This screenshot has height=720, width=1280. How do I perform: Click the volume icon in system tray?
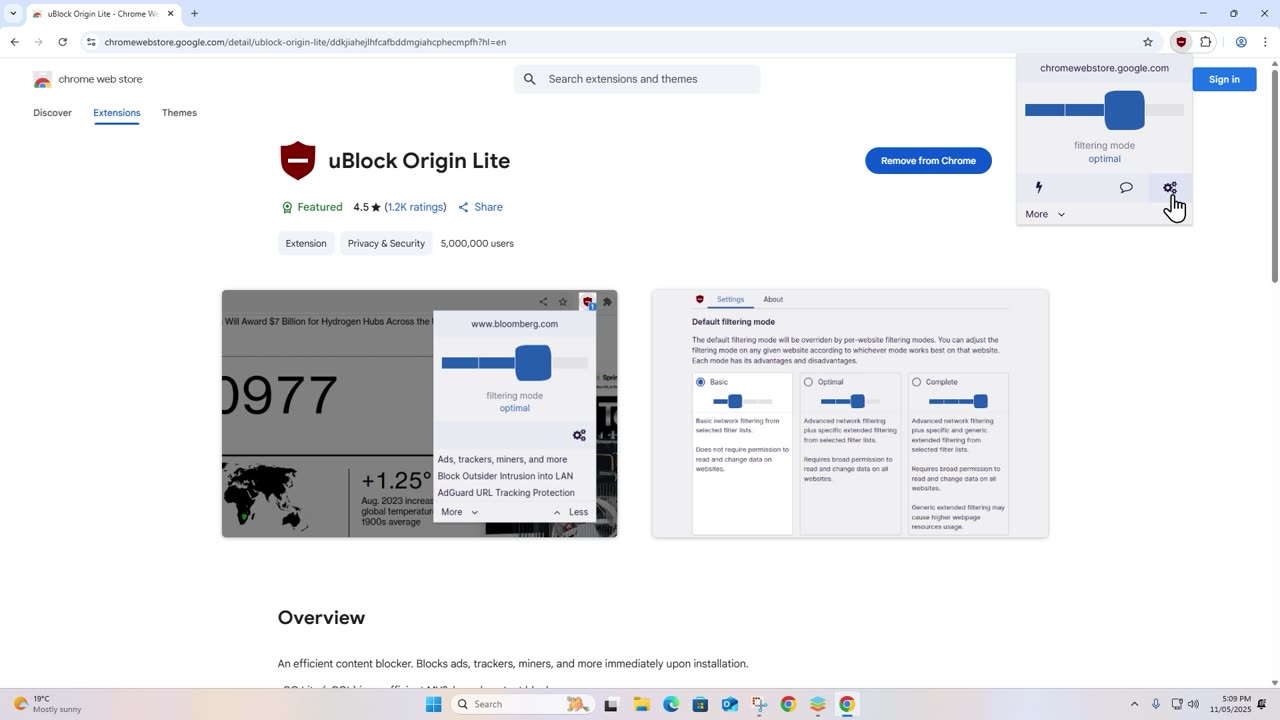[x=1193, y=704]
